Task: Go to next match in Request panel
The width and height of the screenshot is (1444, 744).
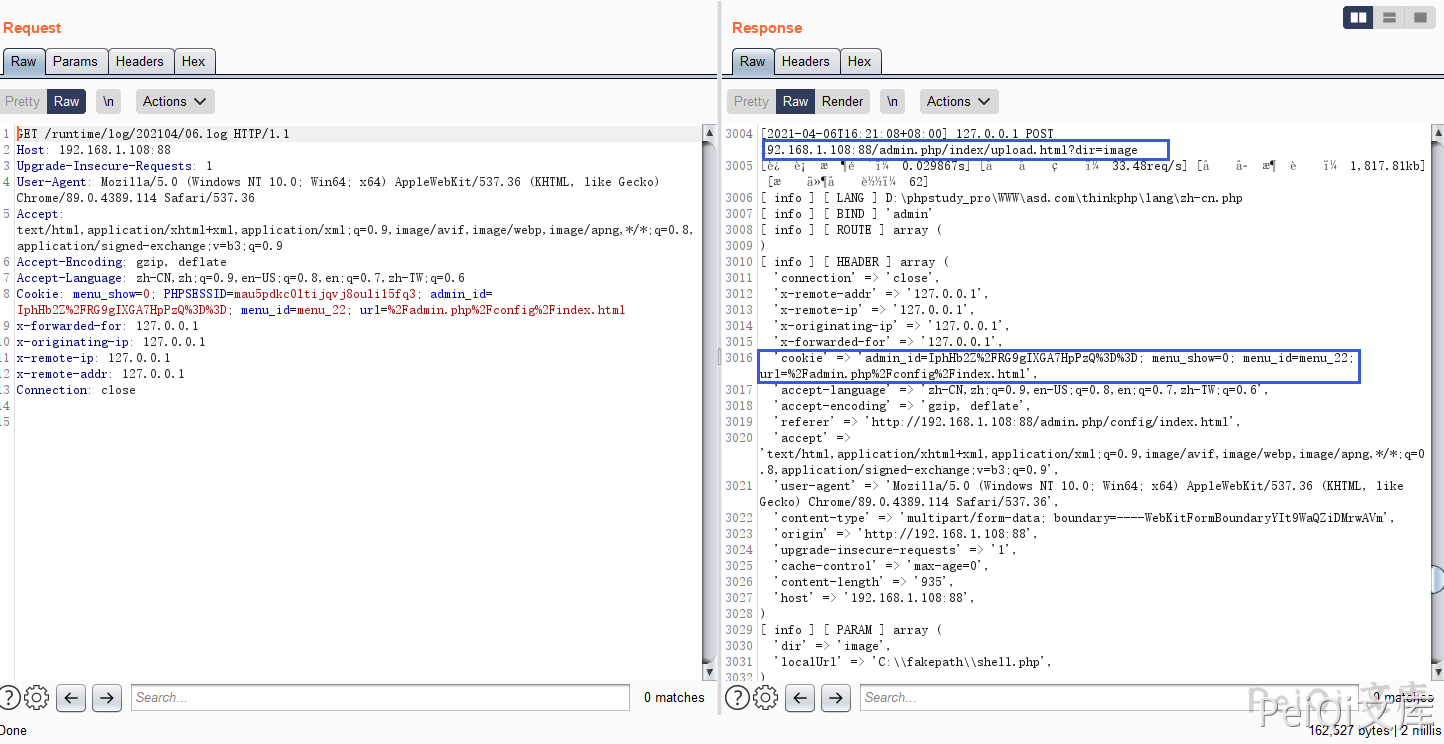Action: pos(106,697)
